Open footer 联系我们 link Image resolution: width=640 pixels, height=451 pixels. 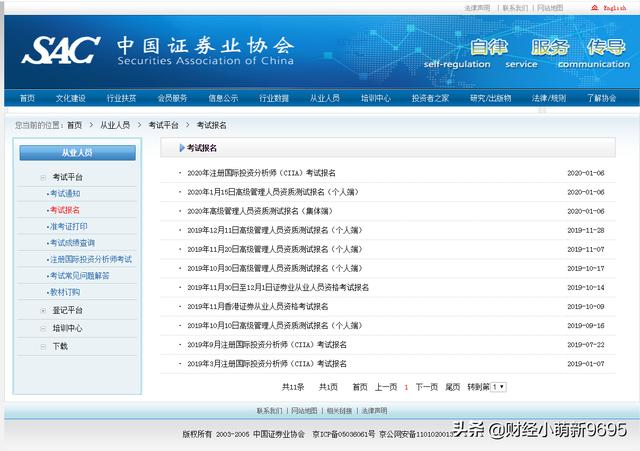coord(269,411)
